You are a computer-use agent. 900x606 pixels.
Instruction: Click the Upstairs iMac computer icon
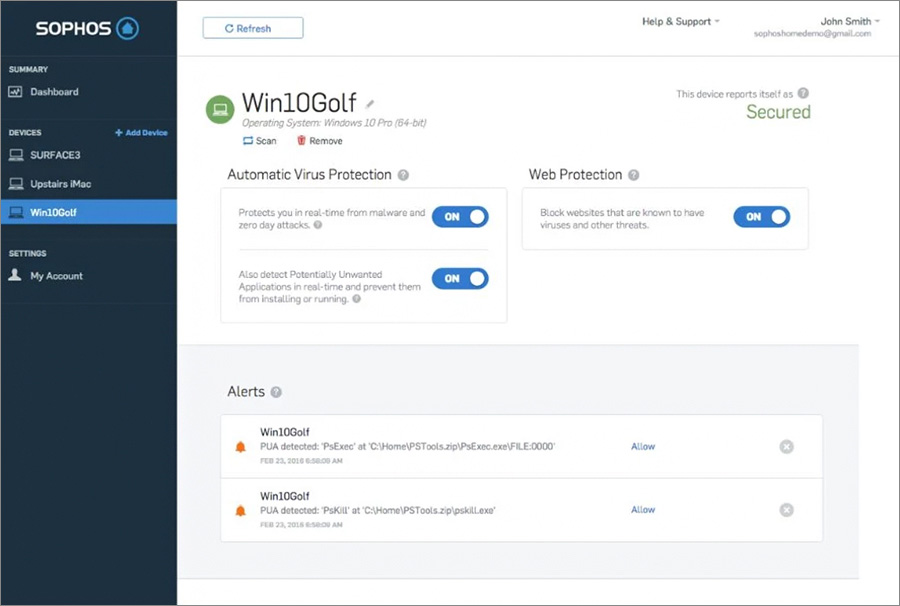(x=16, y=184)
